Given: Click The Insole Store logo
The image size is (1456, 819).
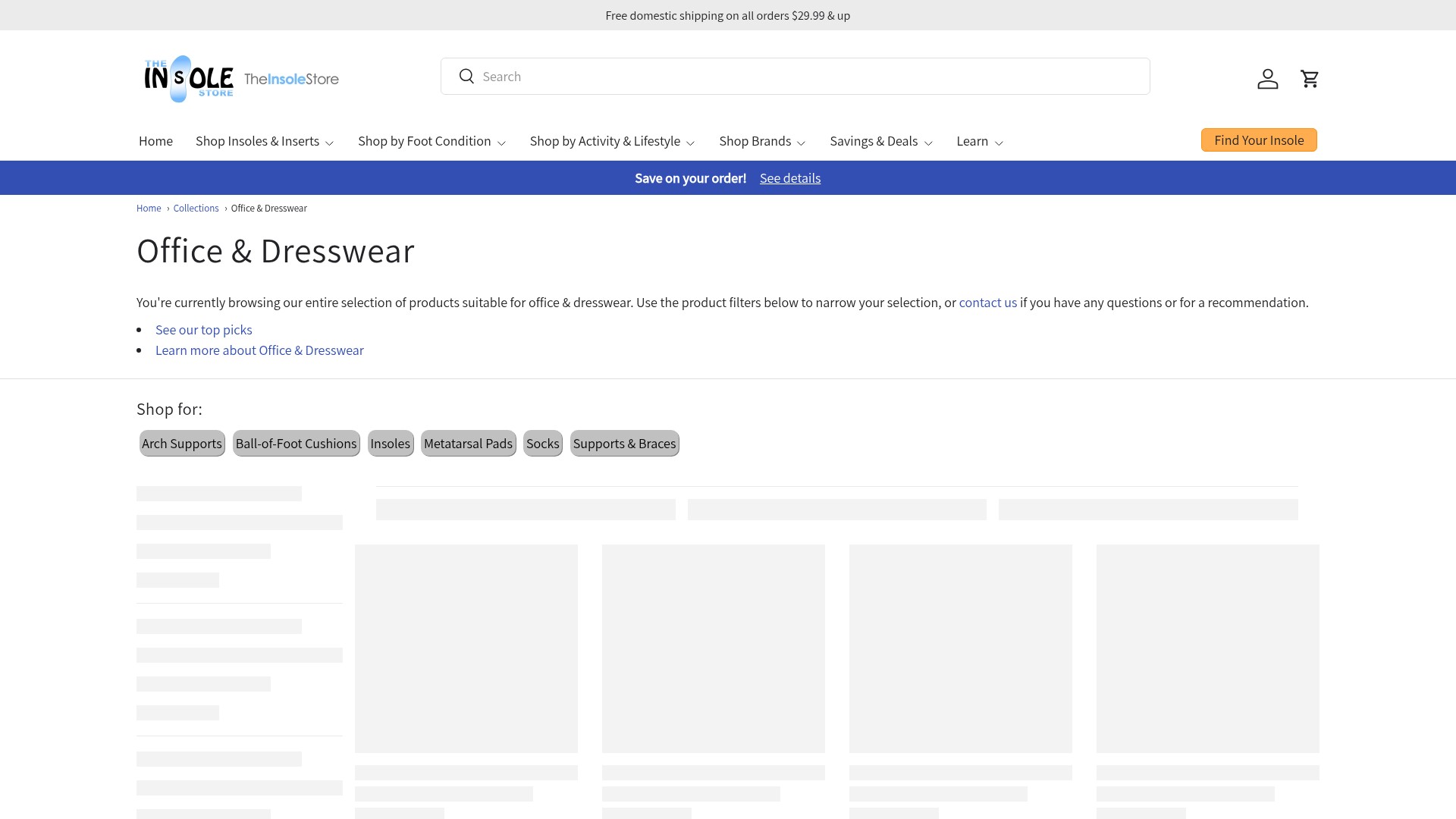Looking at the screenshot, I should click(x=241, y=79).
